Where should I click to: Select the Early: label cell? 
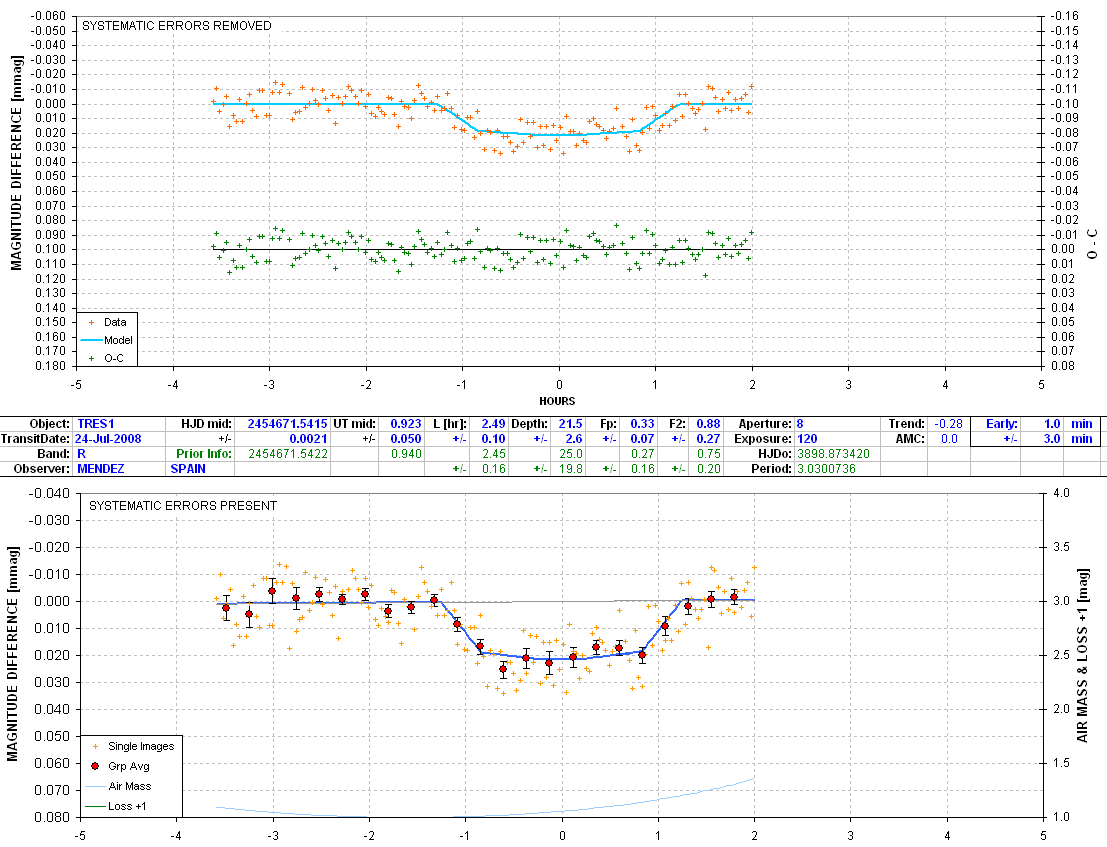(1002, 424)
